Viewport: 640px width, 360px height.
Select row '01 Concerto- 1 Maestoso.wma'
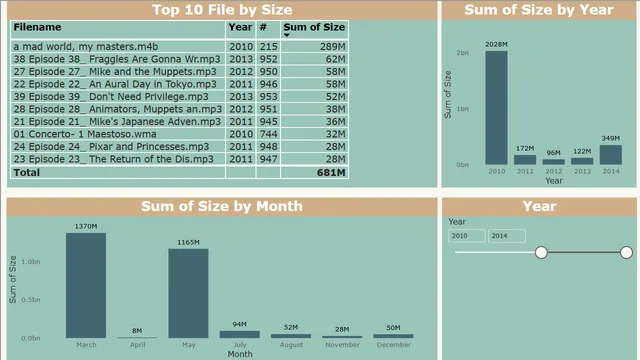tap(180, 134)
